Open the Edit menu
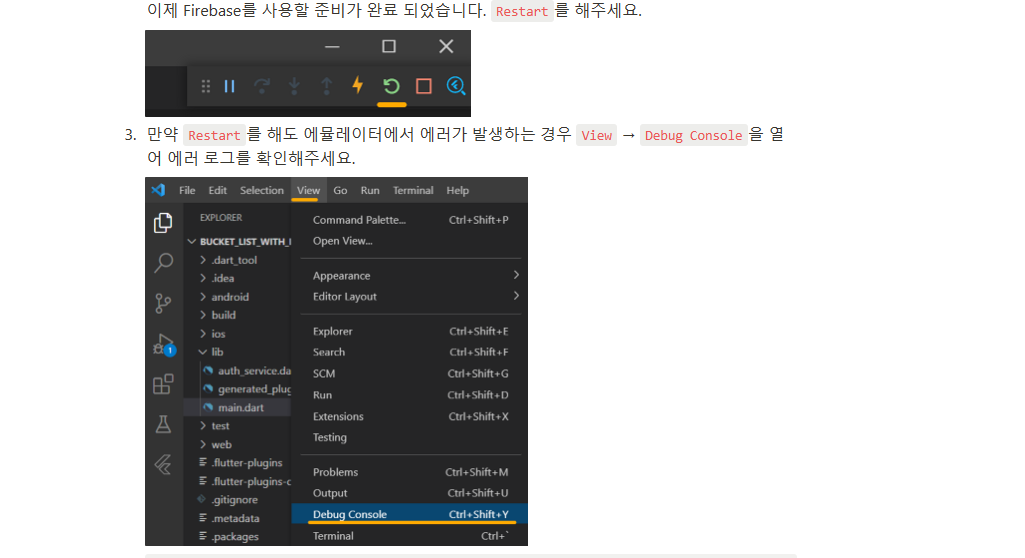This screenshot has width=1025, height=558. click(218, 190)
